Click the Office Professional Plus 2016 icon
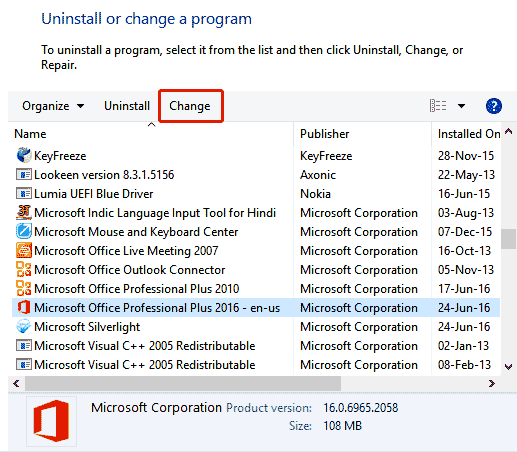The width and height of the screenshot is (517, 452). pyautogui.click(x=24, y=307)
